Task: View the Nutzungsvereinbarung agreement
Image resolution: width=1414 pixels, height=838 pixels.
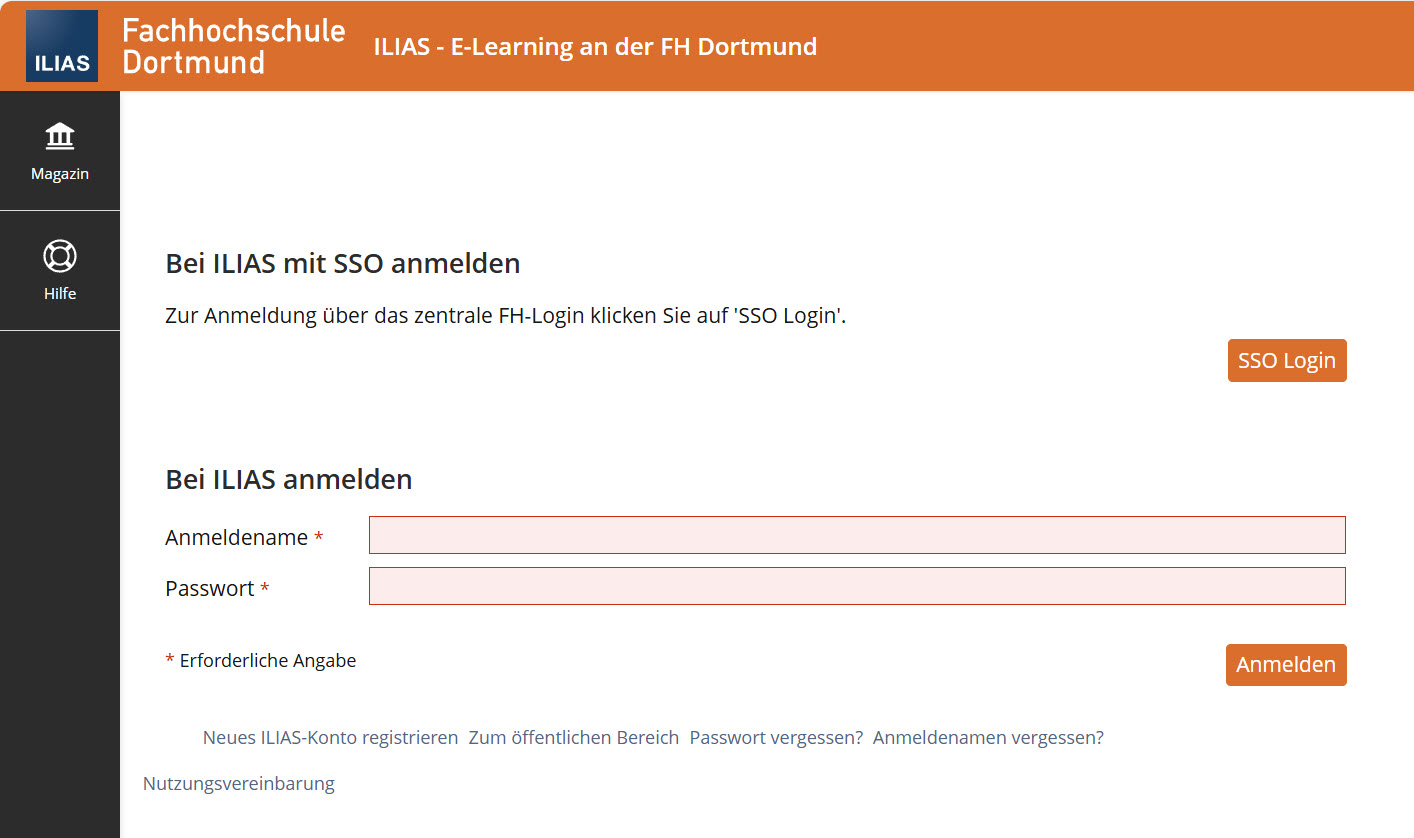Action: [x=238, y=783]
